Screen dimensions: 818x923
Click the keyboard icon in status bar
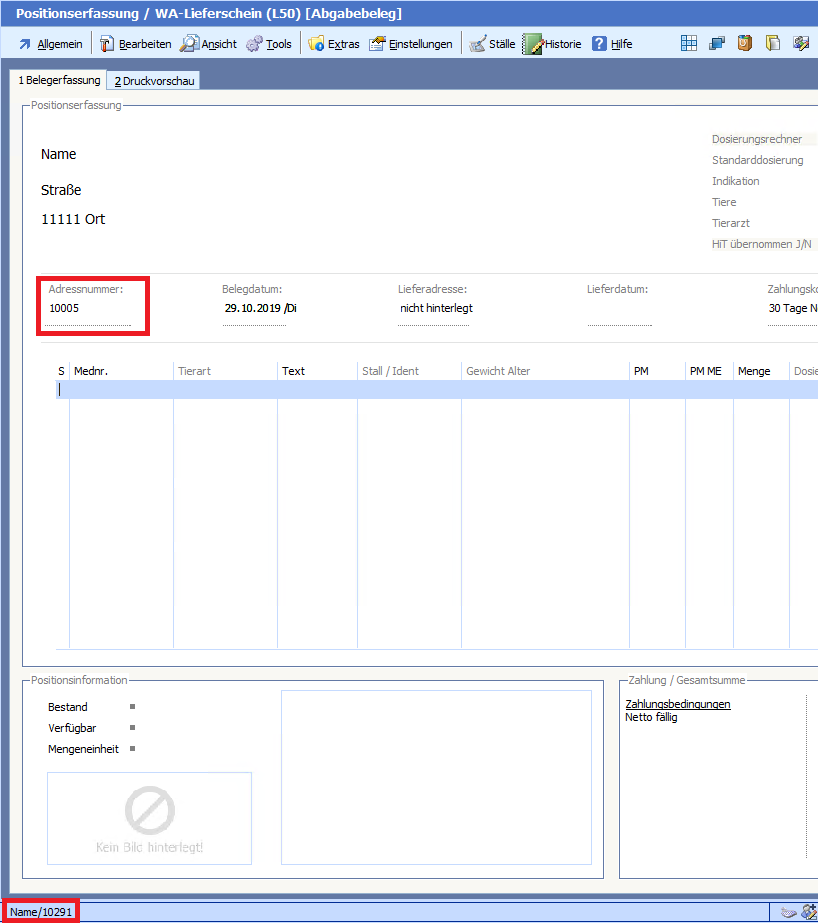[x=789, y=911]
